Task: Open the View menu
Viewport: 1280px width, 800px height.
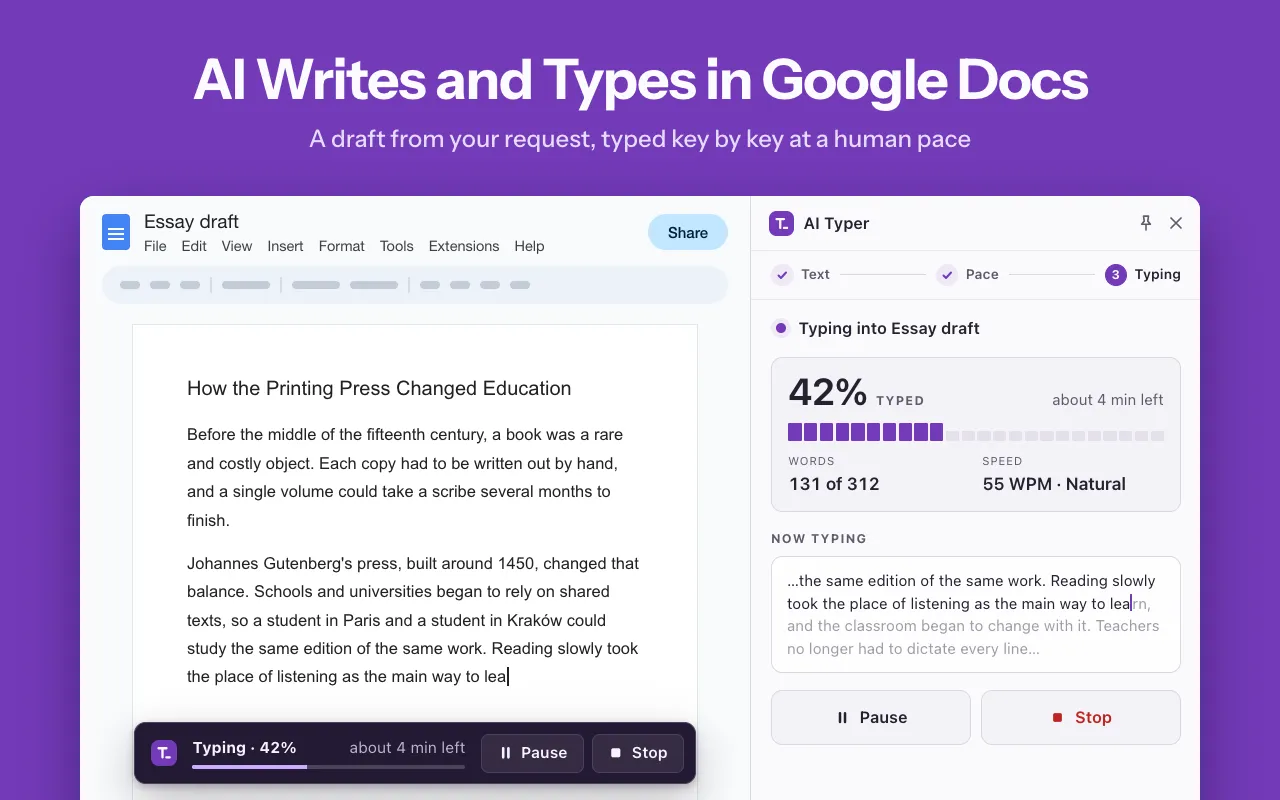Action: 237,246
